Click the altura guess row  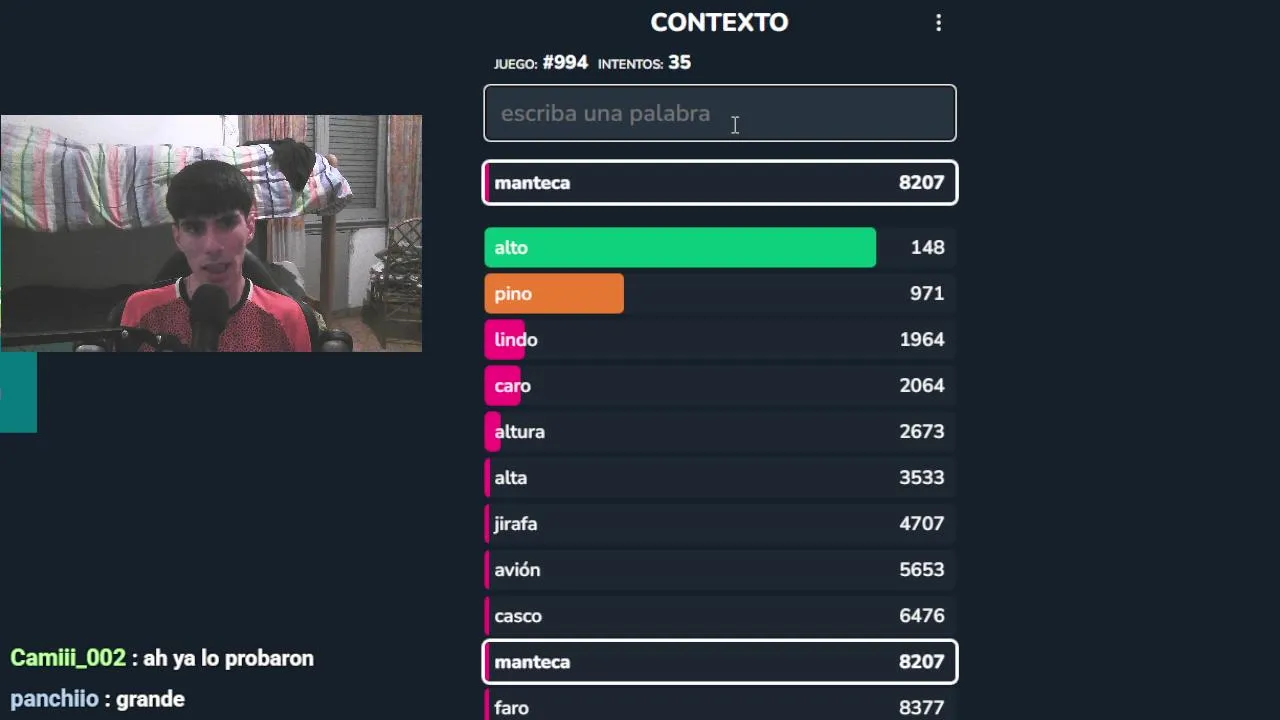pos(719,432)
